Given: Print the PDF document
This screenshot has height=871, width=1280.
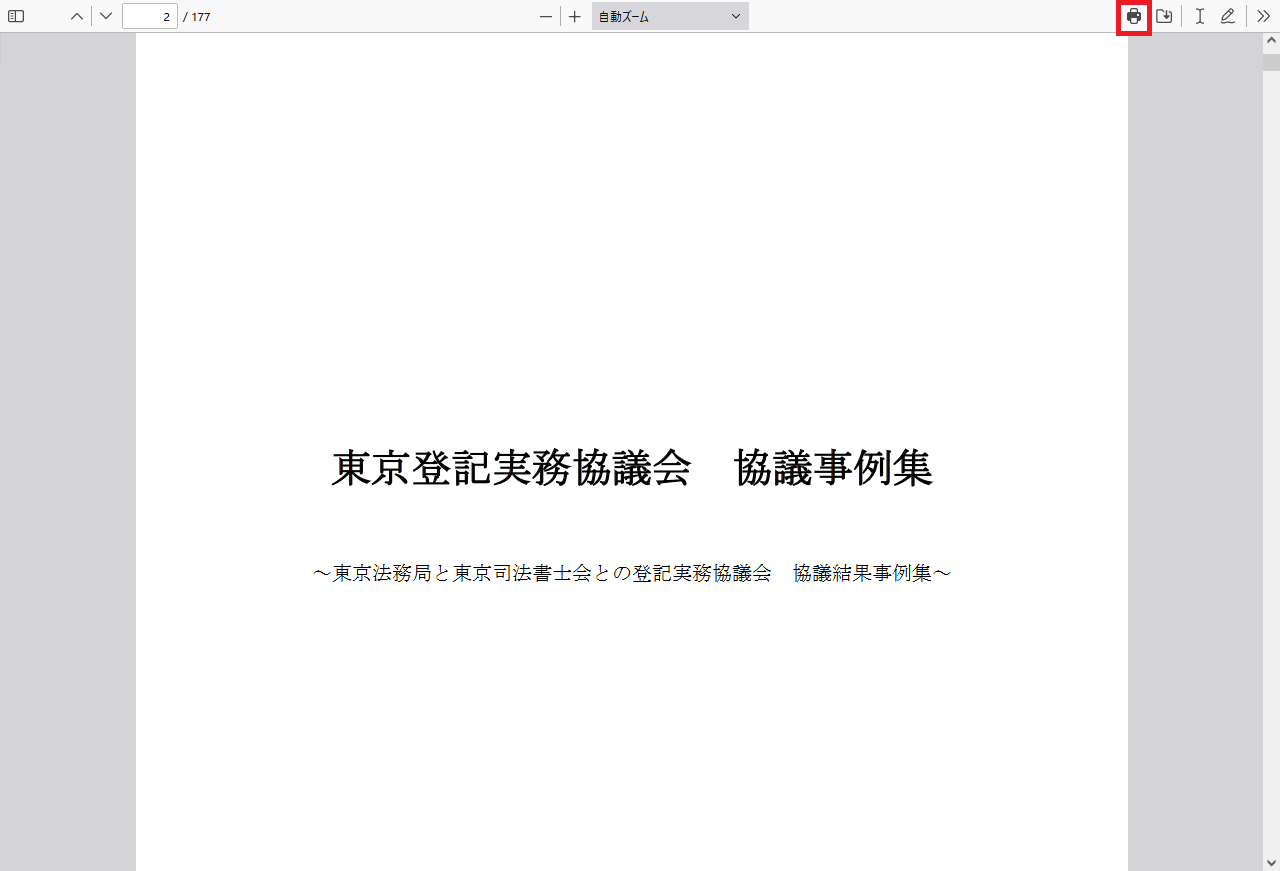Looking at the screenshot, I should tap(1134, 16).
